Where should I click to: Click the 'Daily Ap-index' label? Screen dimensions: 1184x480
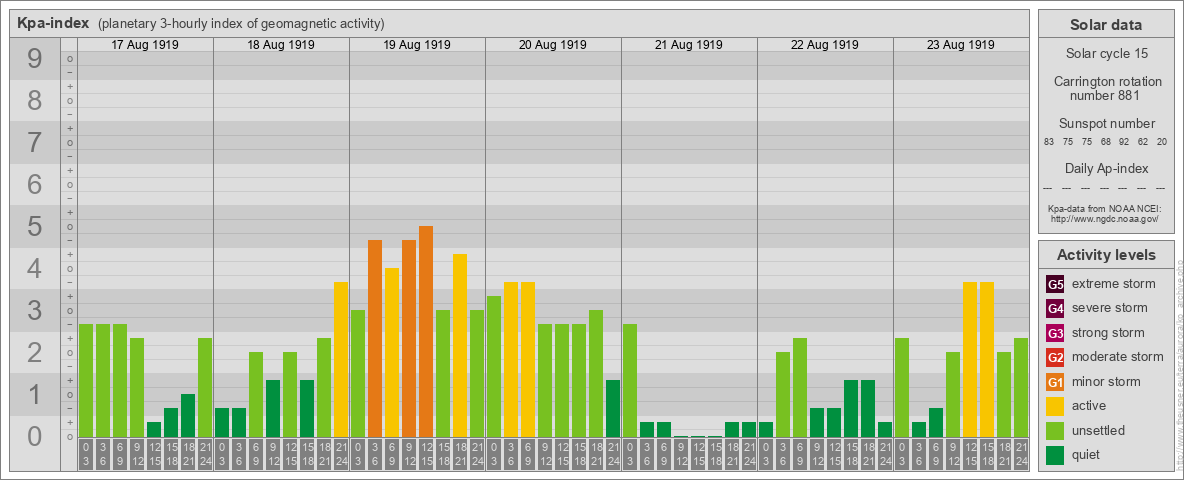1105,168
